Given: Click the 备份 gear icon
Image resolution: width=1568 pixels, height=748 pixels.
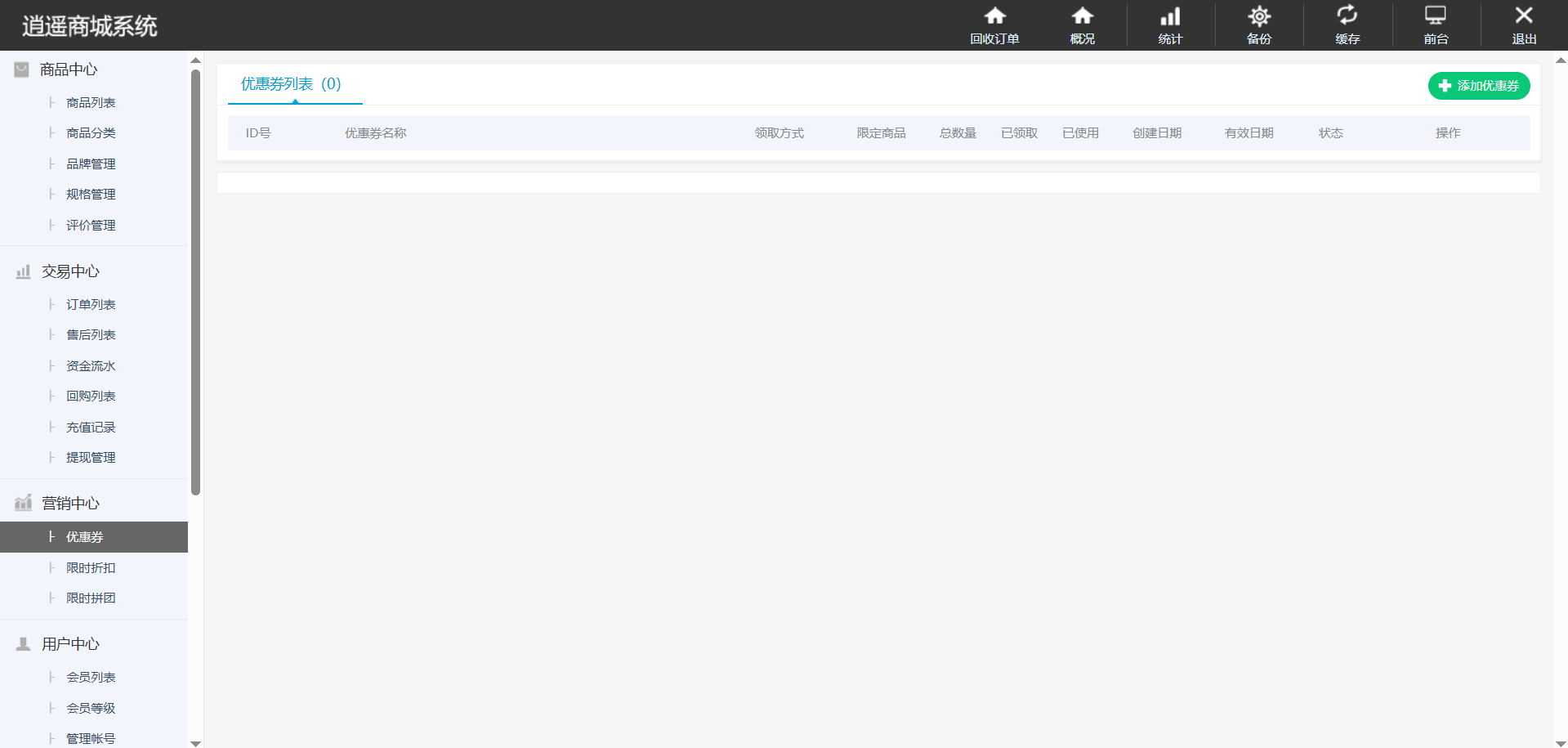Looking at the screenshot, I should click(1259, 16).
